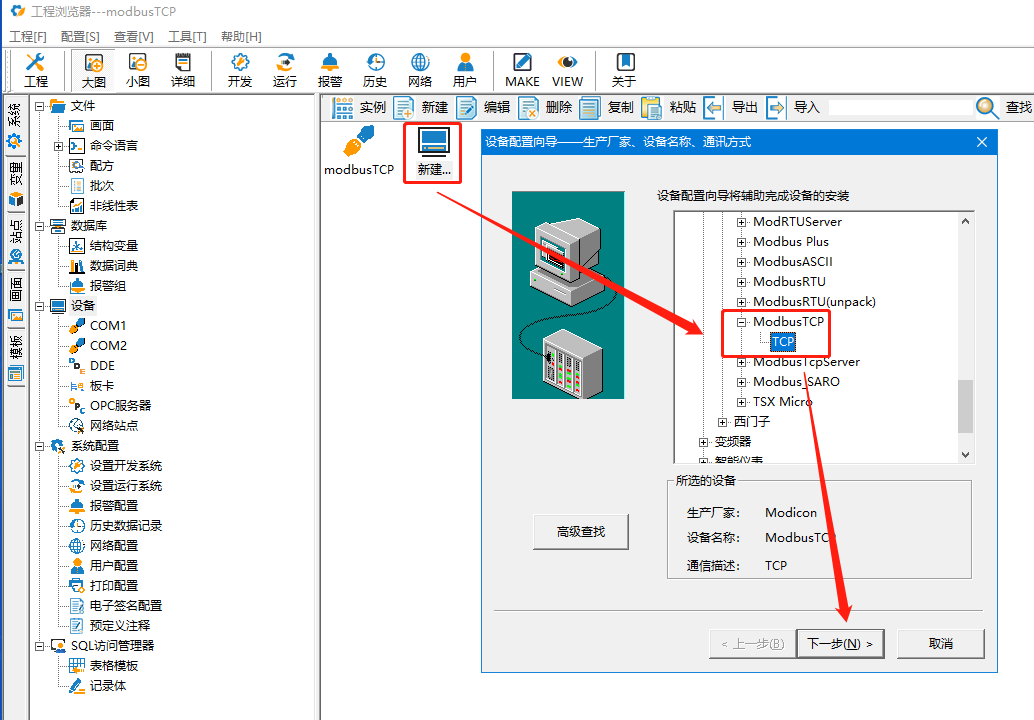
Task: Open the 报警 (Alarm) bell icon
Action: [x=330, y=70]
